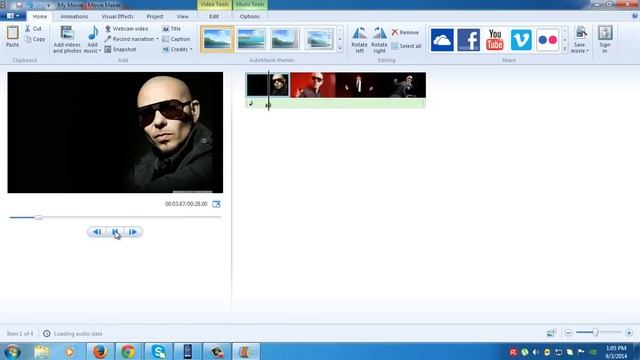
Task: Select the red background clip in storyboard
Action: 313,85
